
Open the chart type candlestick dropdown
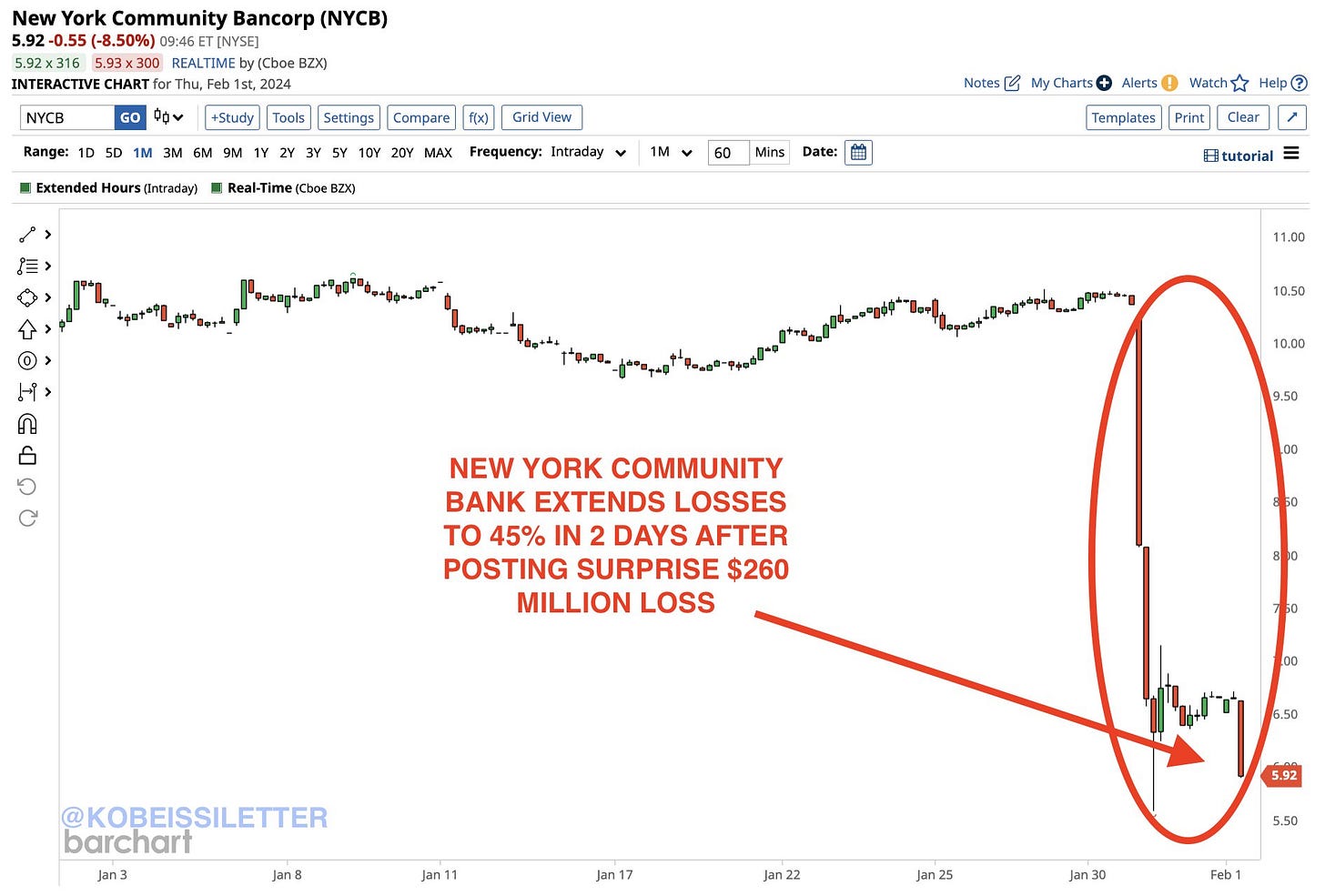(168, 117)
